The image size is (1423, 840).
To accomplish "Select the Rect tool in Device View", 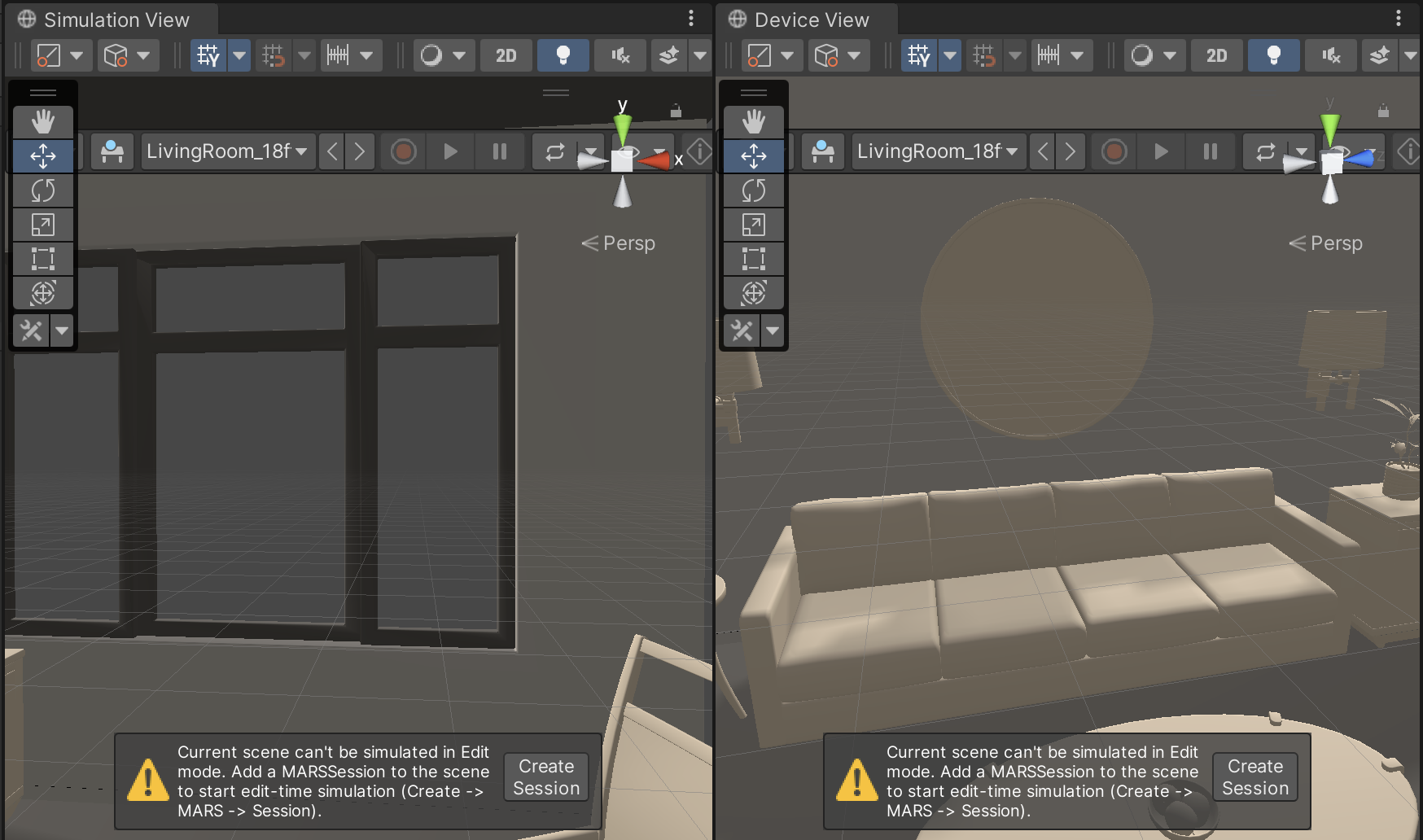I will coord(754,259).
